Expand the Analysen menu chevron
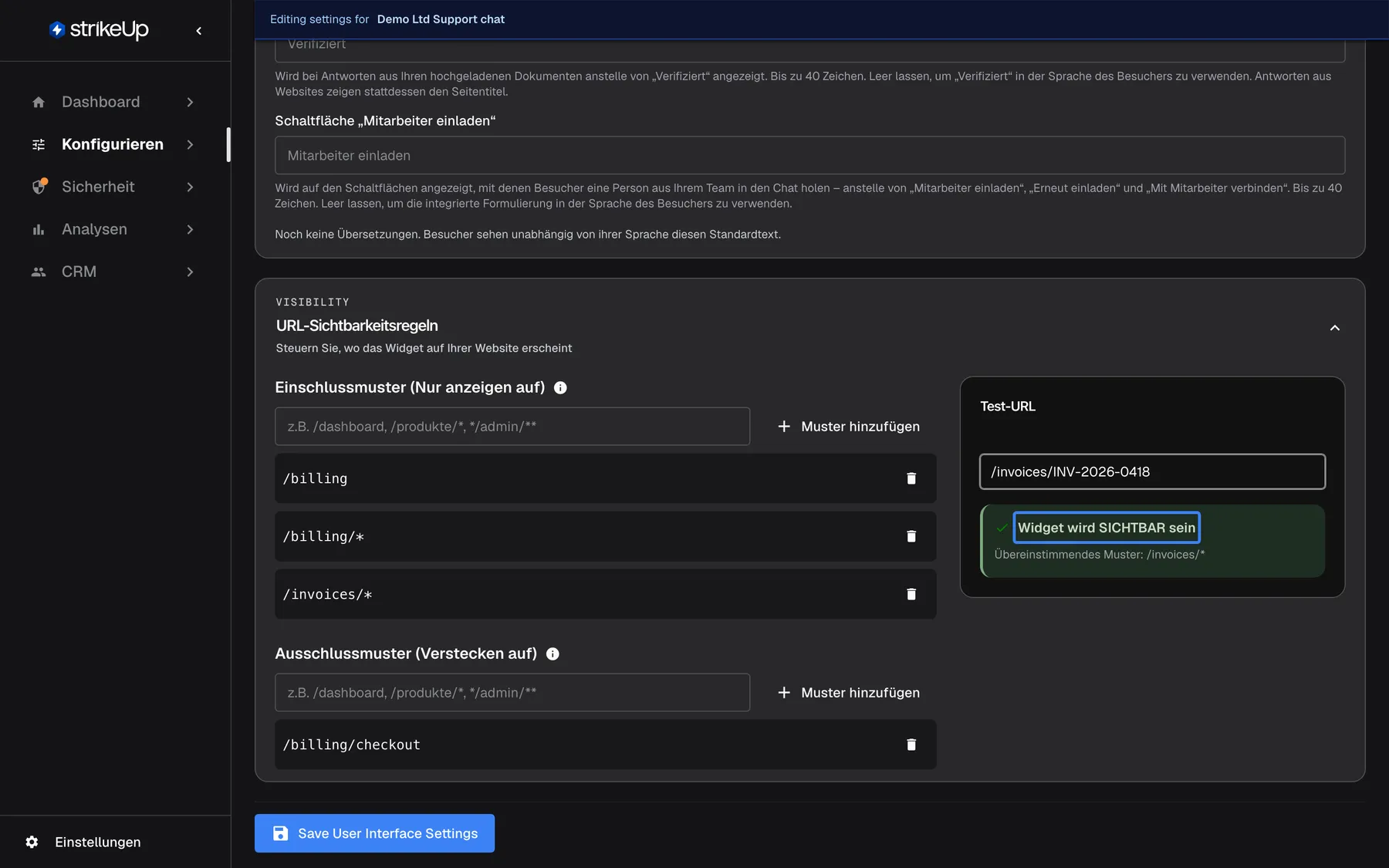 click(190, 229)
